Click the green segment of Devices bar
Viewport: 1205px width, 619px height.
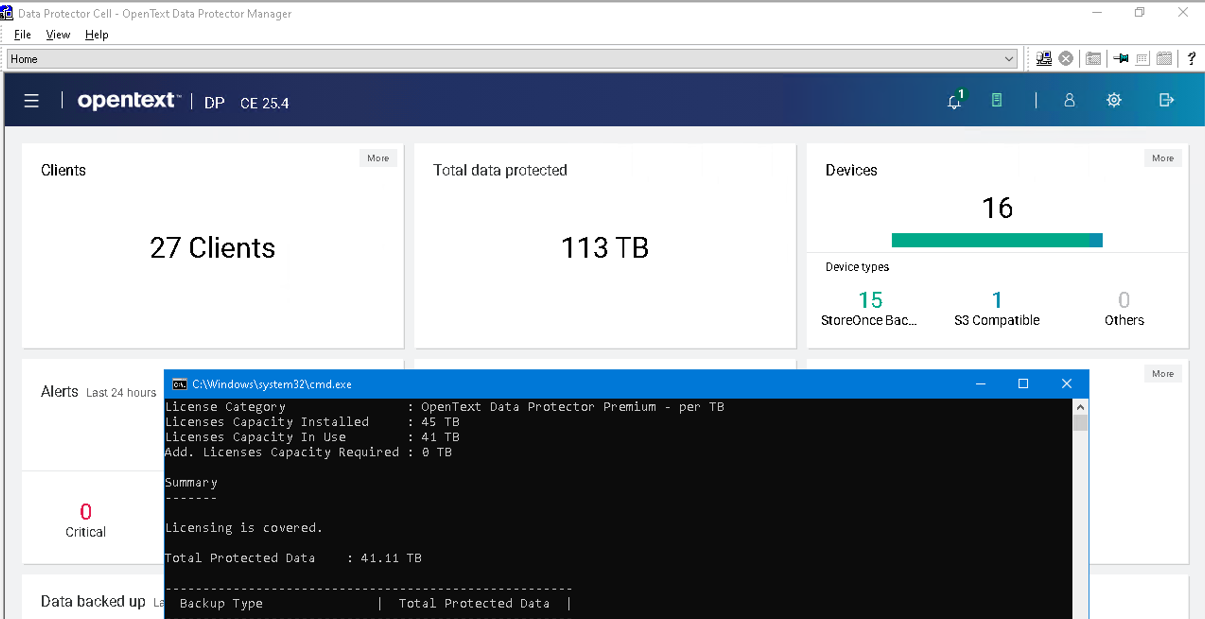tap(990, 240)
